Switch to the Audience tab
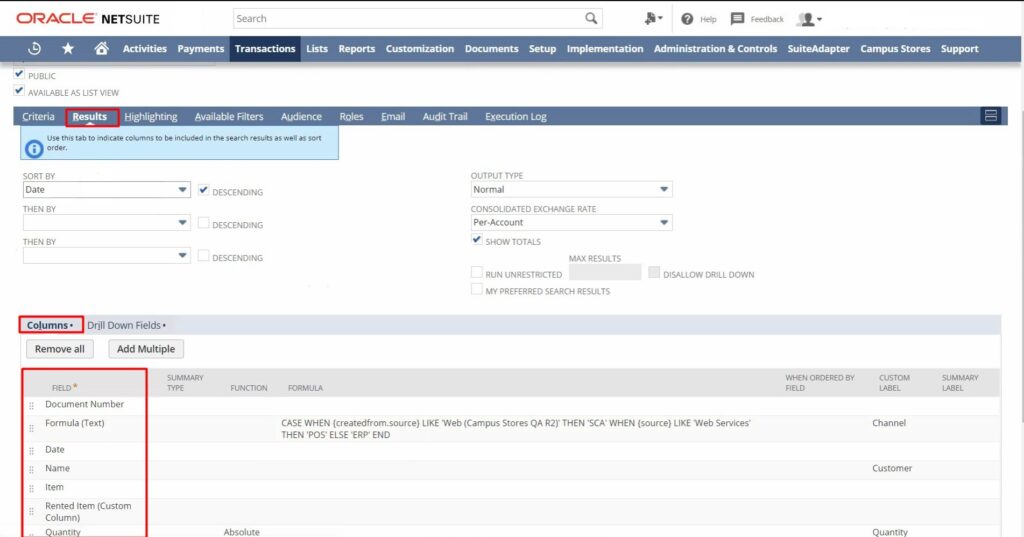1024x537 pixels. [301, 116]
